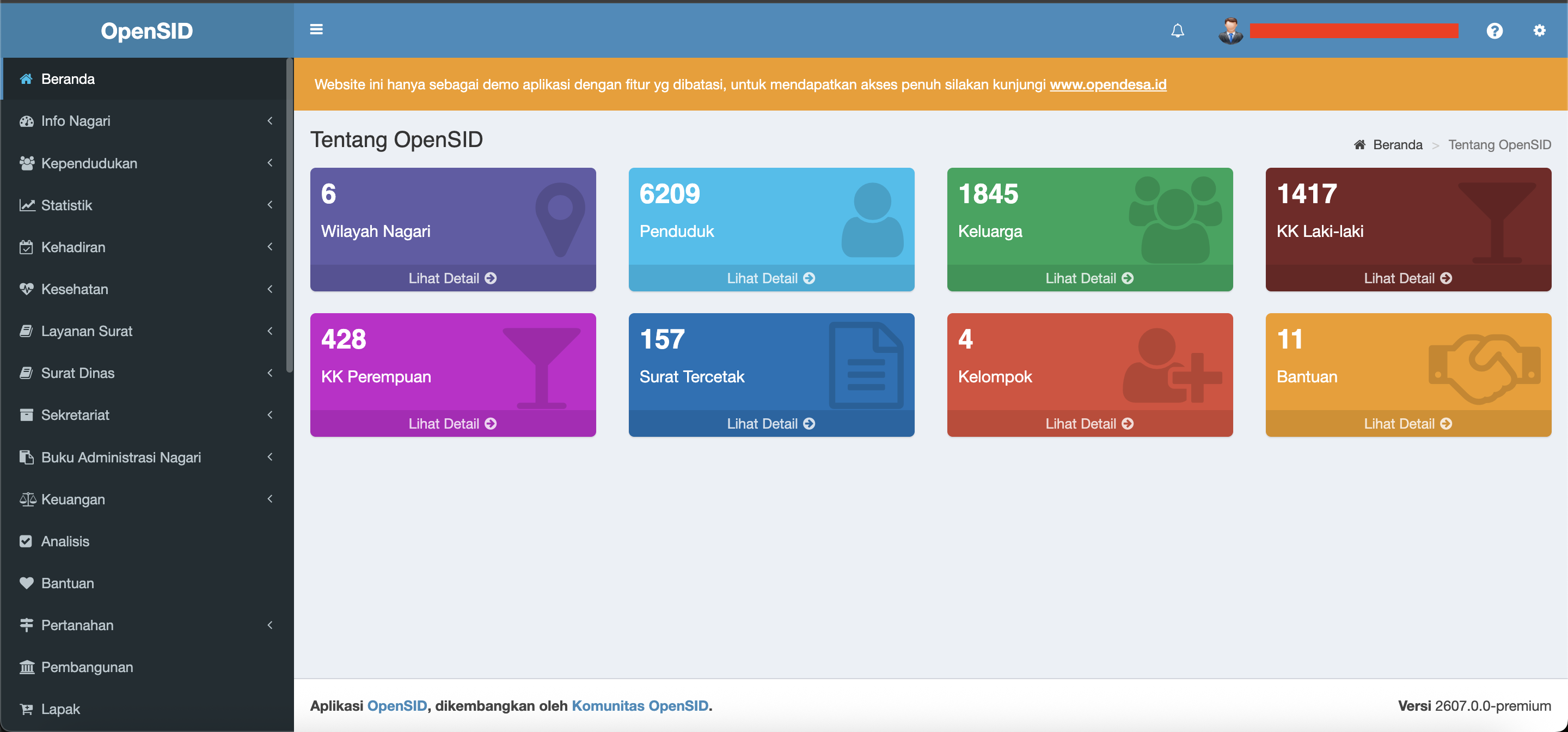Expand the Surat Dinas menu chevron
This screenshot has width=1568, height=732.
(269, 373)
